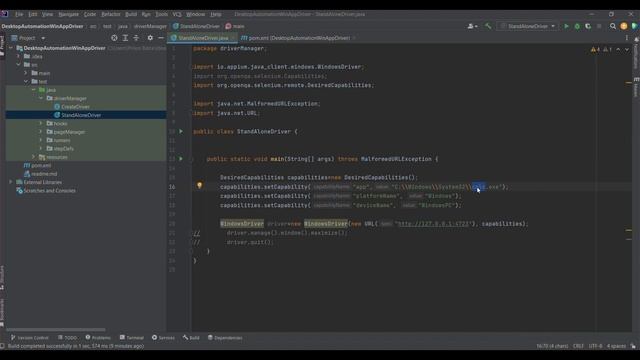Click the run gutter icon beside main method
The height and width of the screenshot is (360, 640).
tap(181, 159)
